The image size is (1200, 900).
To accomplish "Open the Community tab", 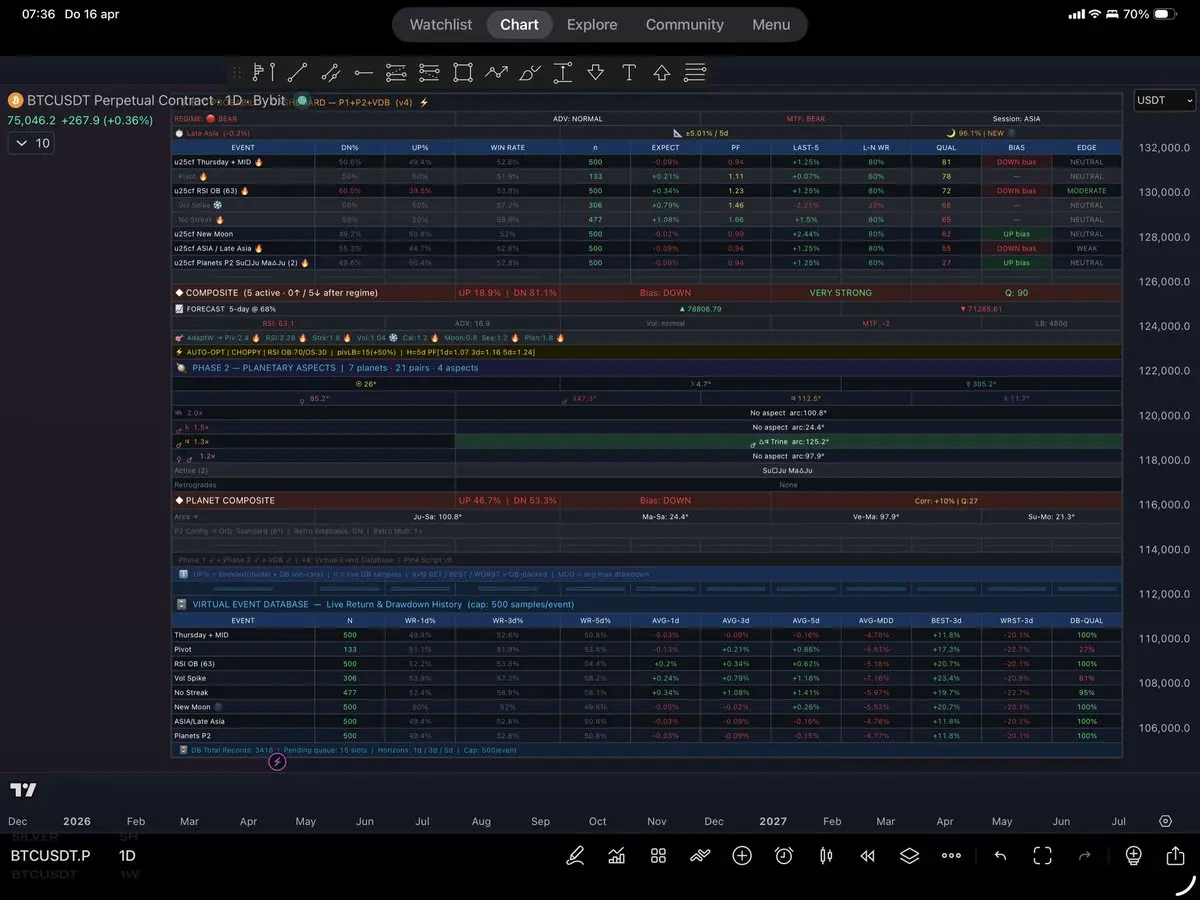I will tap(684, 25).
